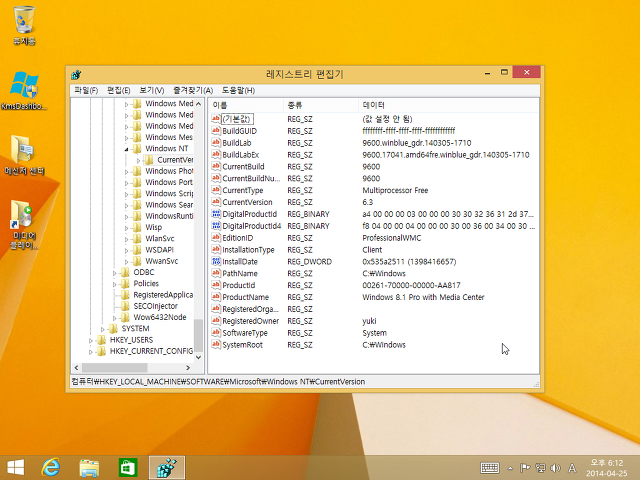Click the BuildLabEx string value icon

coord(216,154)
